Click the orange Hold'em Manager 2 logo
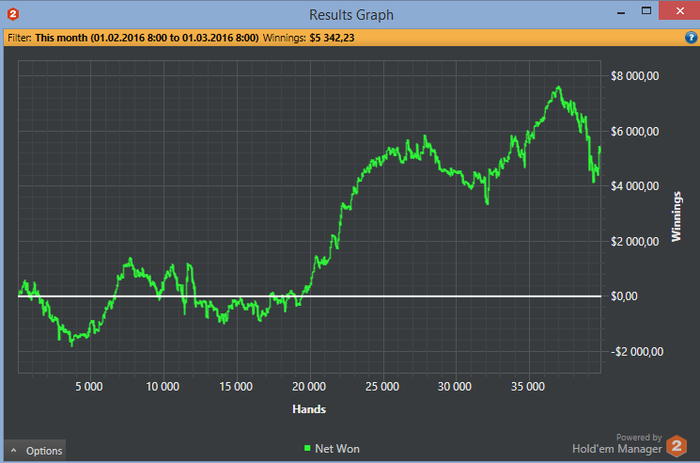The height and width of the screenshot is (463, 700). point(676,446)
